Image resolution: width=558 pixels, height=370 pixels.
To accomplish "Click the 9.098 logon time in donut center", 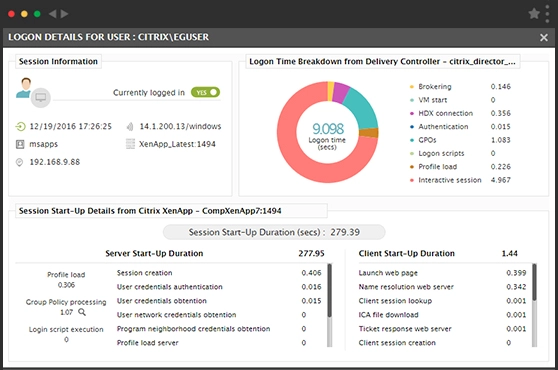I will [x=328, y=128].
